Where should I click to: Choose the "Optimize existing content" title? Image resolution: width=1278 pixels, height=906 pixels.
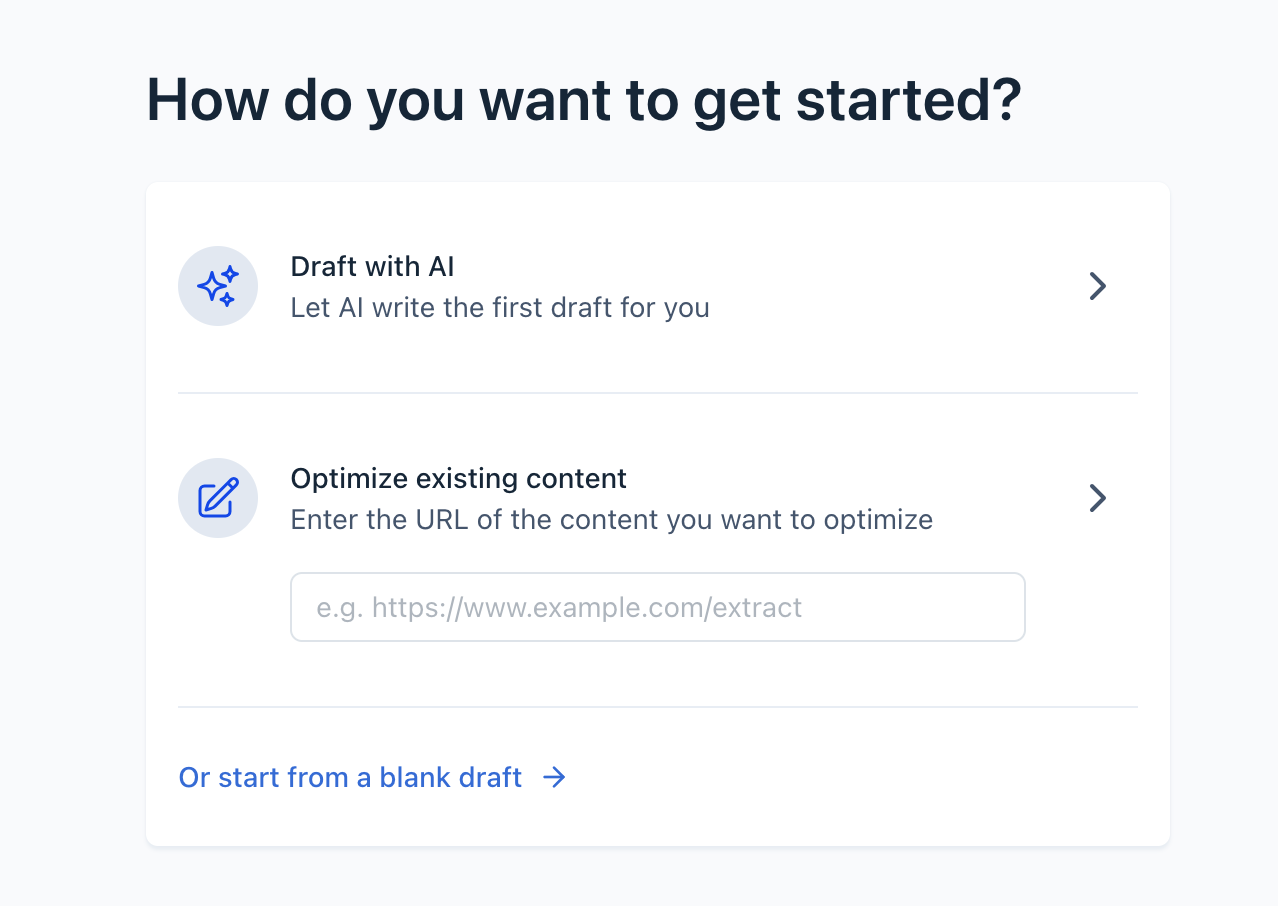coord(458,478)
